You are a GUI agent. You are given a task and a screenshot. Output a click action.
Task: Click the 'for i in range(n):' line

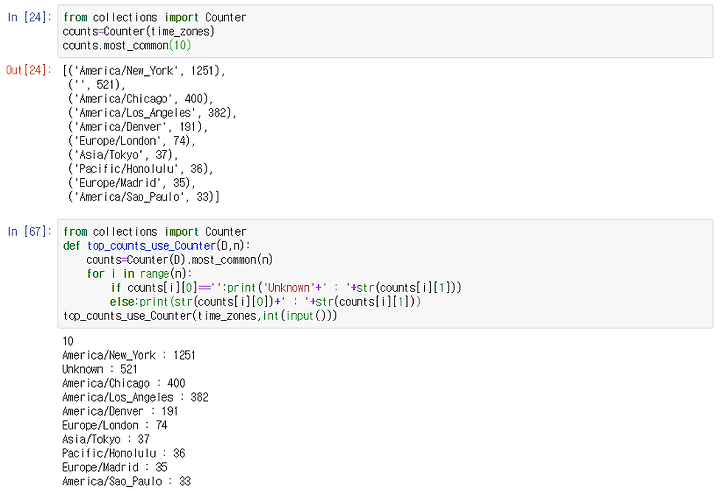(x=139, y=274)
